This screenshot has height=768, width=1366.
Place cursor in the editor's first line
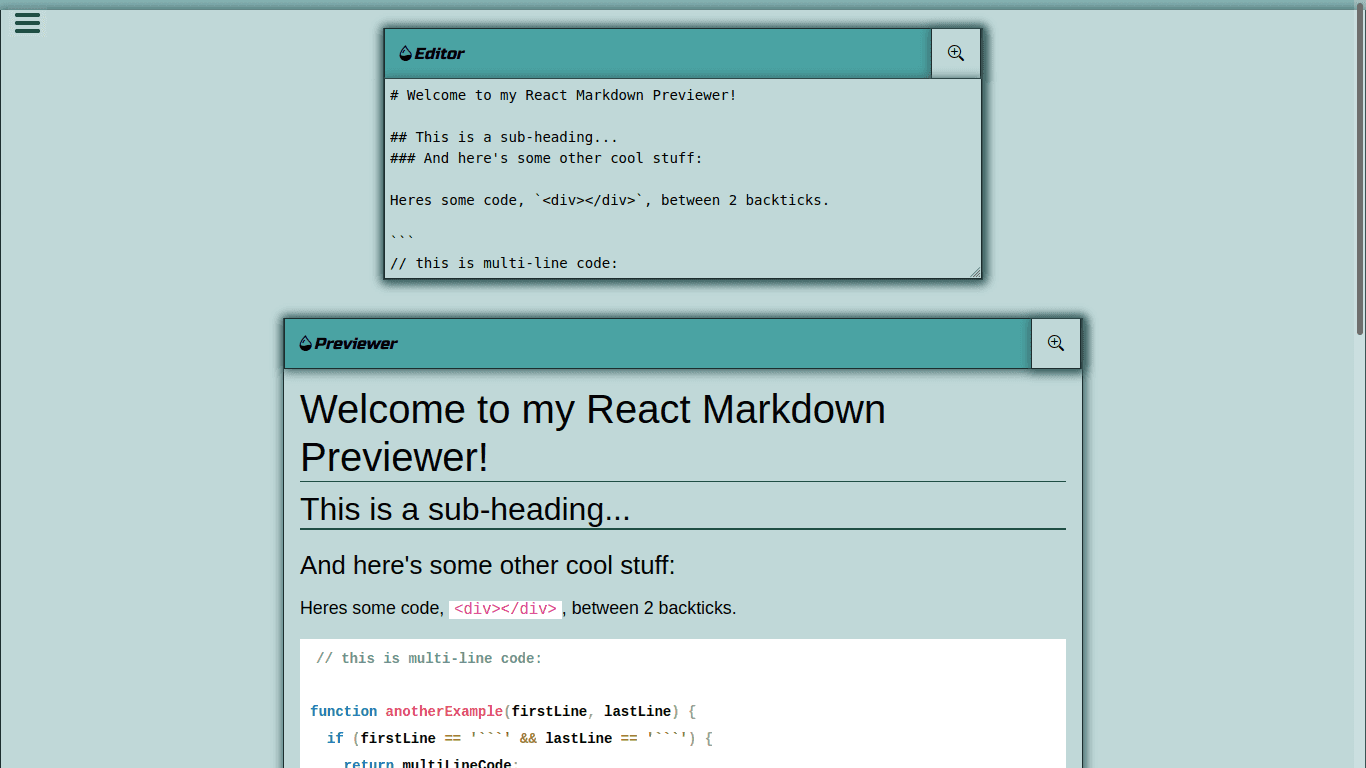click(563, 95)
